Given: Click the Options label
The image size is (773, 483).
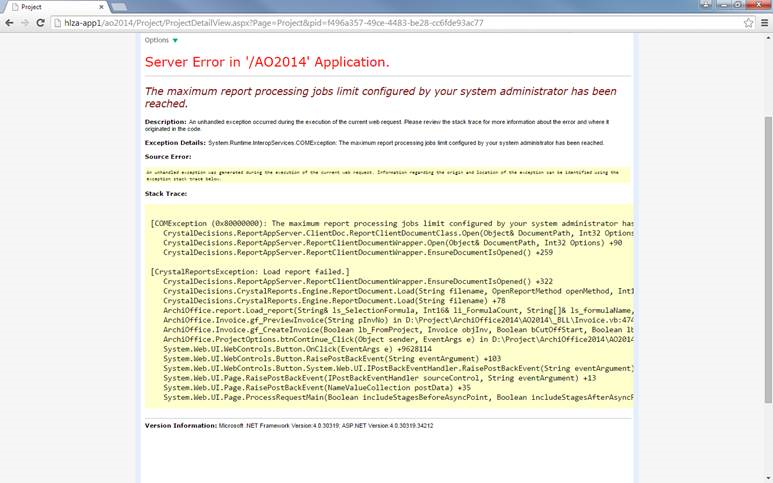Looking at the screenshot, I should (x=156, y=41).
